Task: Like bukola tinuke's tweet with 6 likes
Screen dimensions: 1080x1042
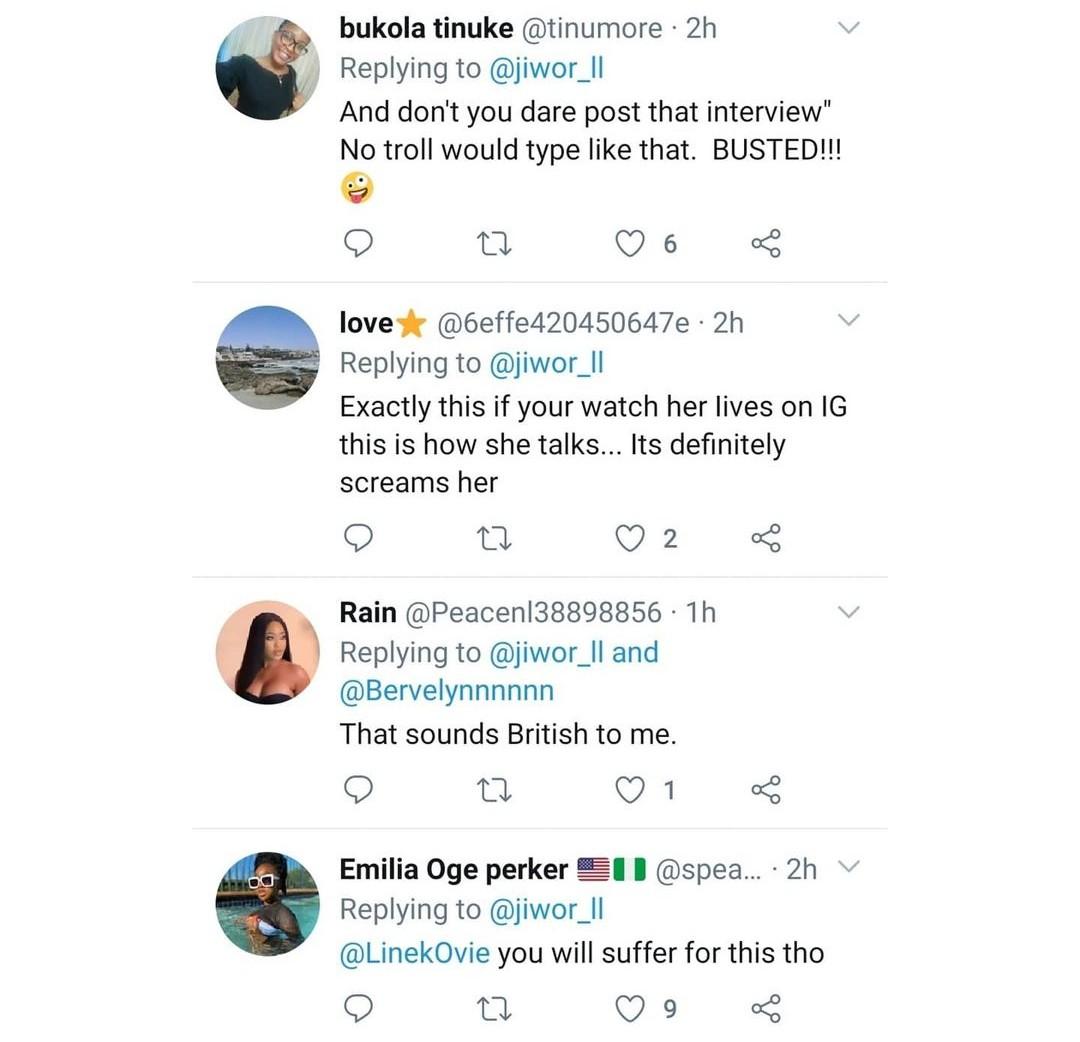Action: (630, 243)
